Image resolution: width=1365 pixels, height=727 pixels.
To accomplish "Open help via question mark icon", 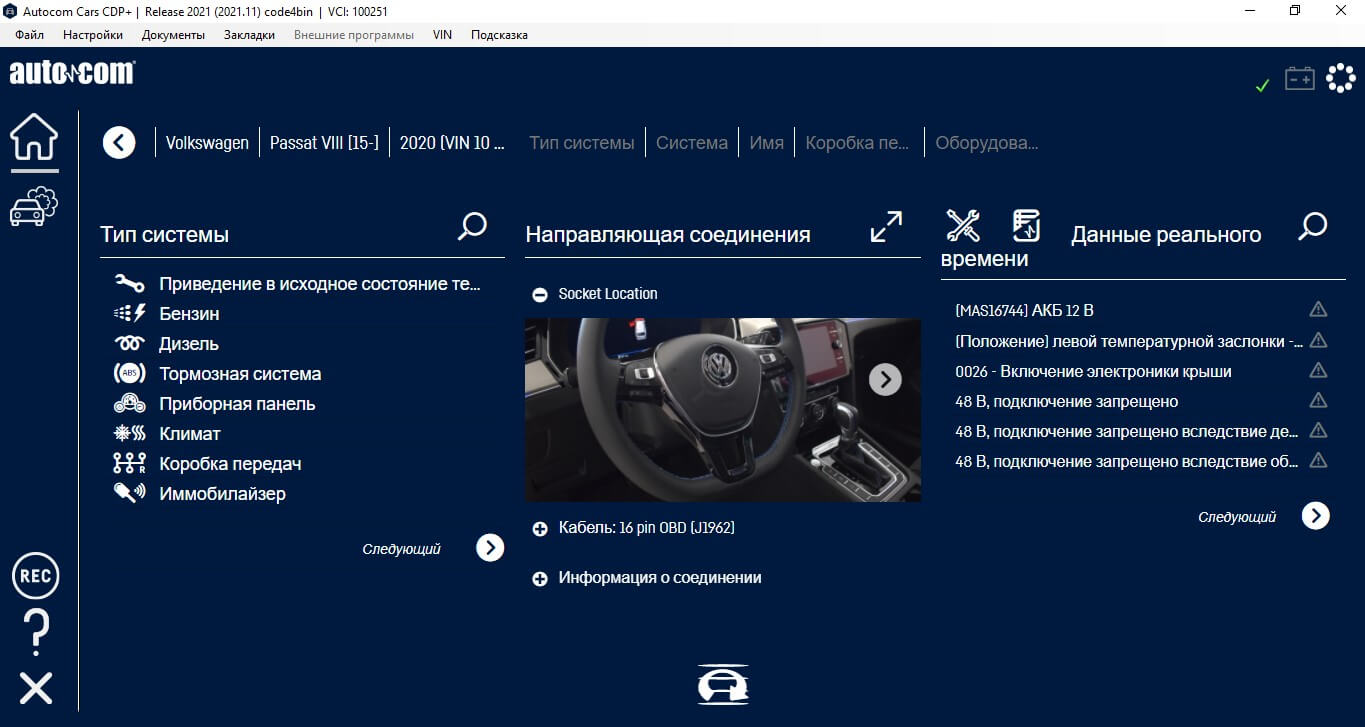I will pos(35,632).
